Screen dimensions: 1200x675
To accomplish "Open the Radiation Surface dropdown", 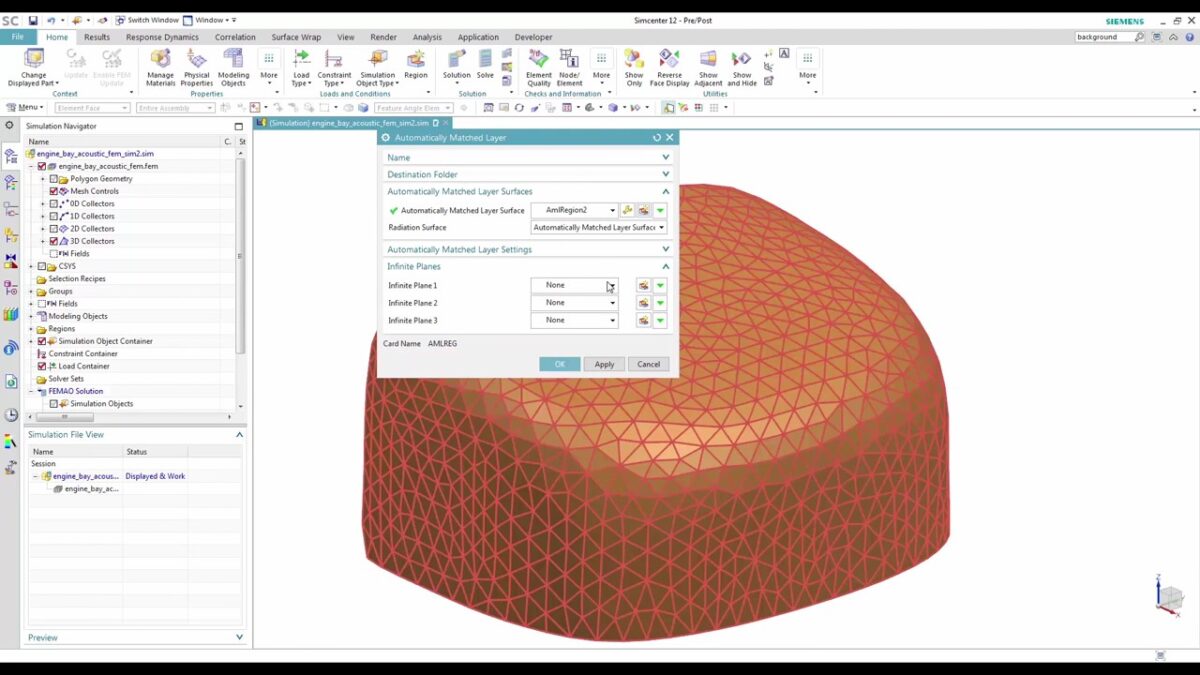I will 598,227.
